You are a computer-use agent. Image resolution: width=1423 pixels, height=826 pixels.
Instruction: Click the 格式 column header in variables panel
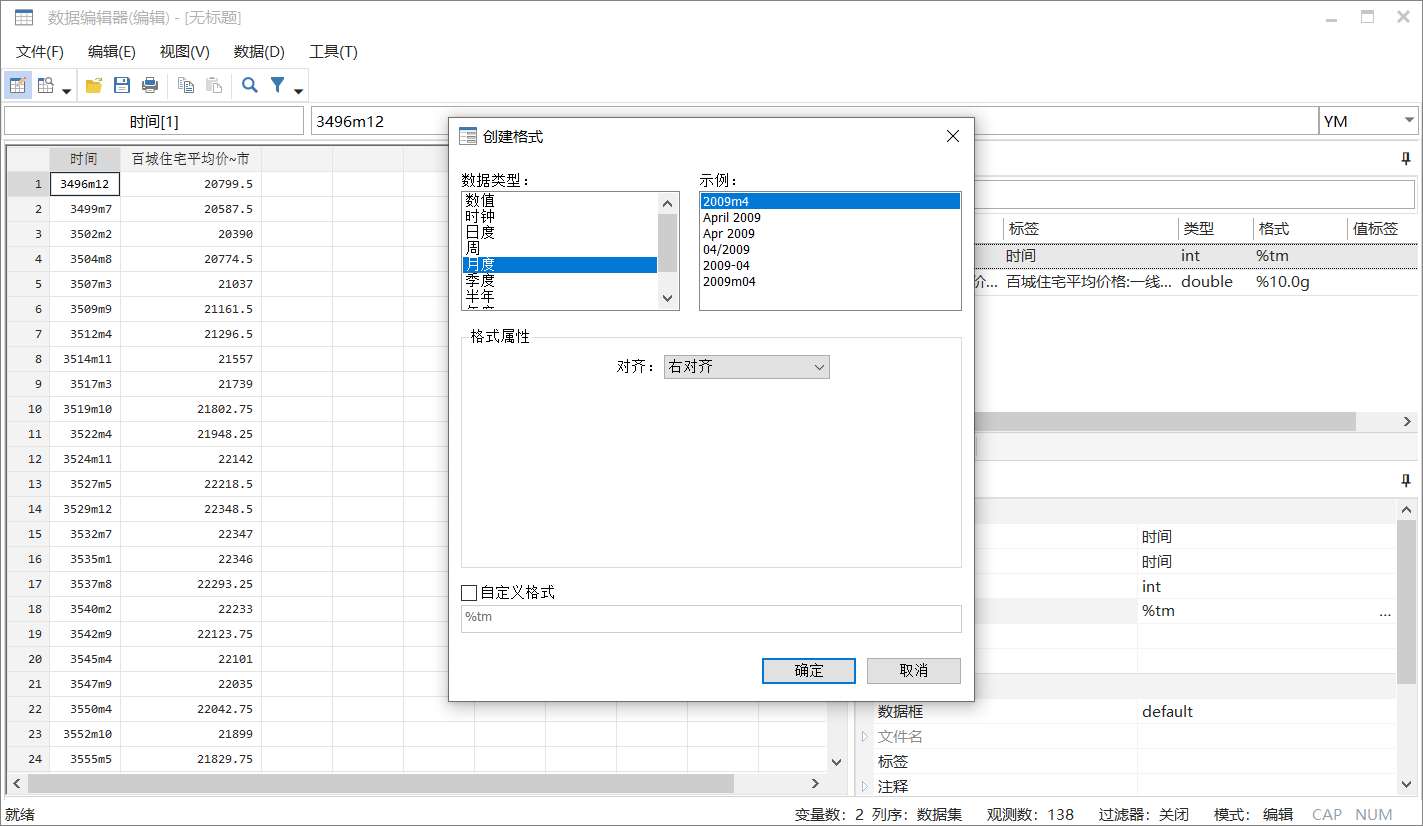click(x=1300, y=229)
